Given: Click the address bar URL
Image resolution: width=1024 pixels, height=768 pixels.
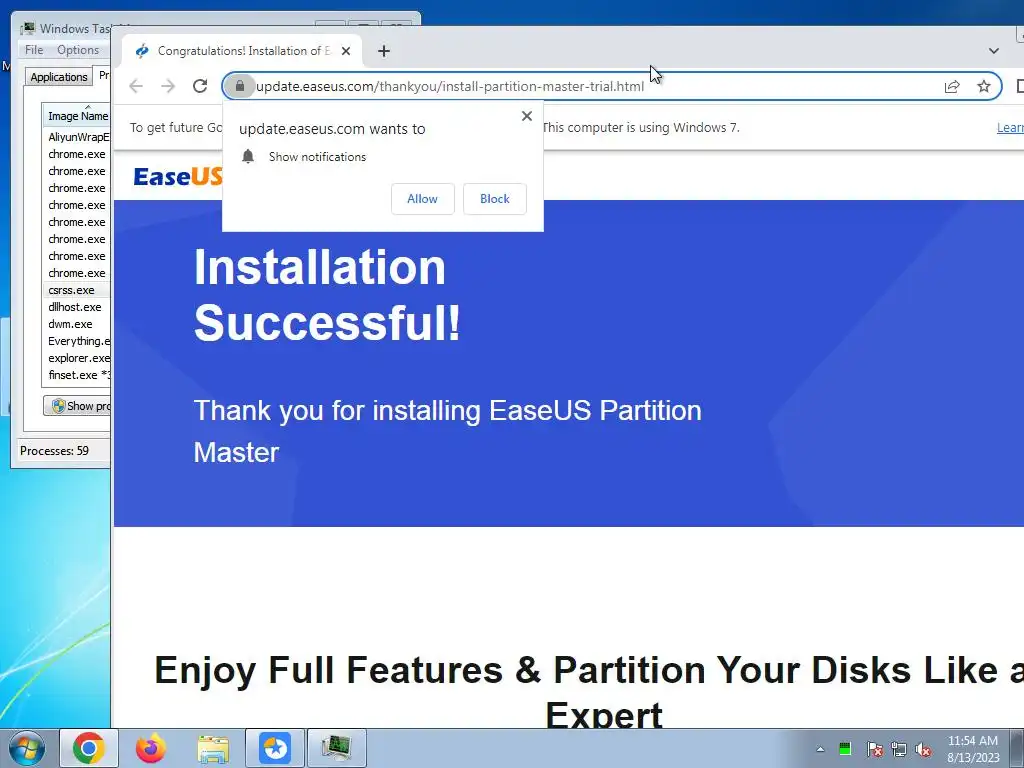Looking at the screenshot, I should [x=450, y=86].
